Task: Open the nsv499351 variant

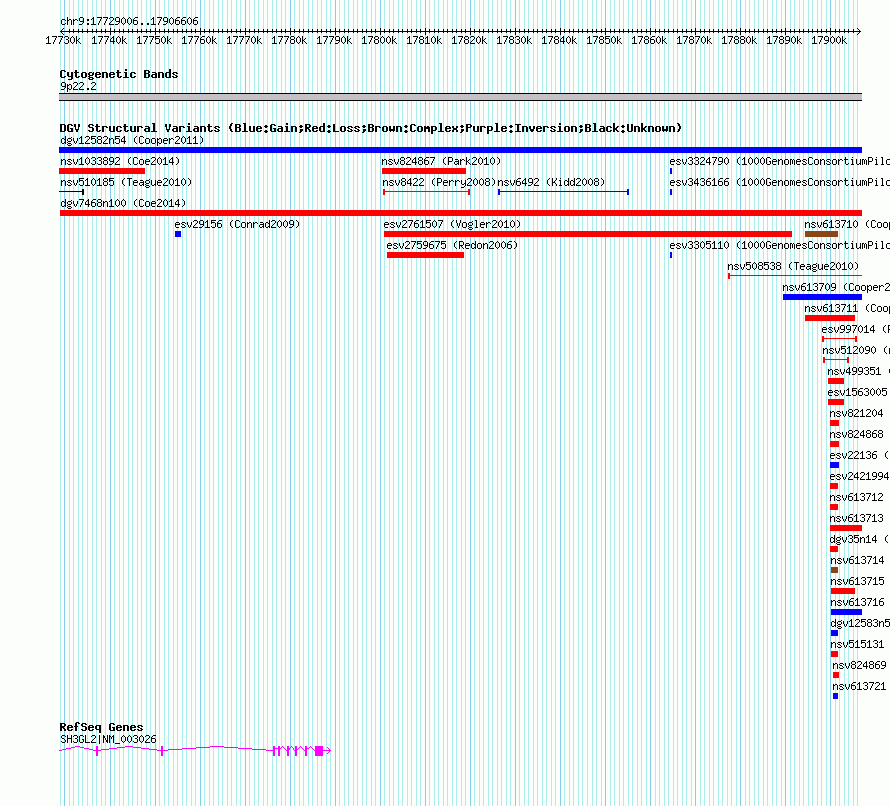Action: 836,381
